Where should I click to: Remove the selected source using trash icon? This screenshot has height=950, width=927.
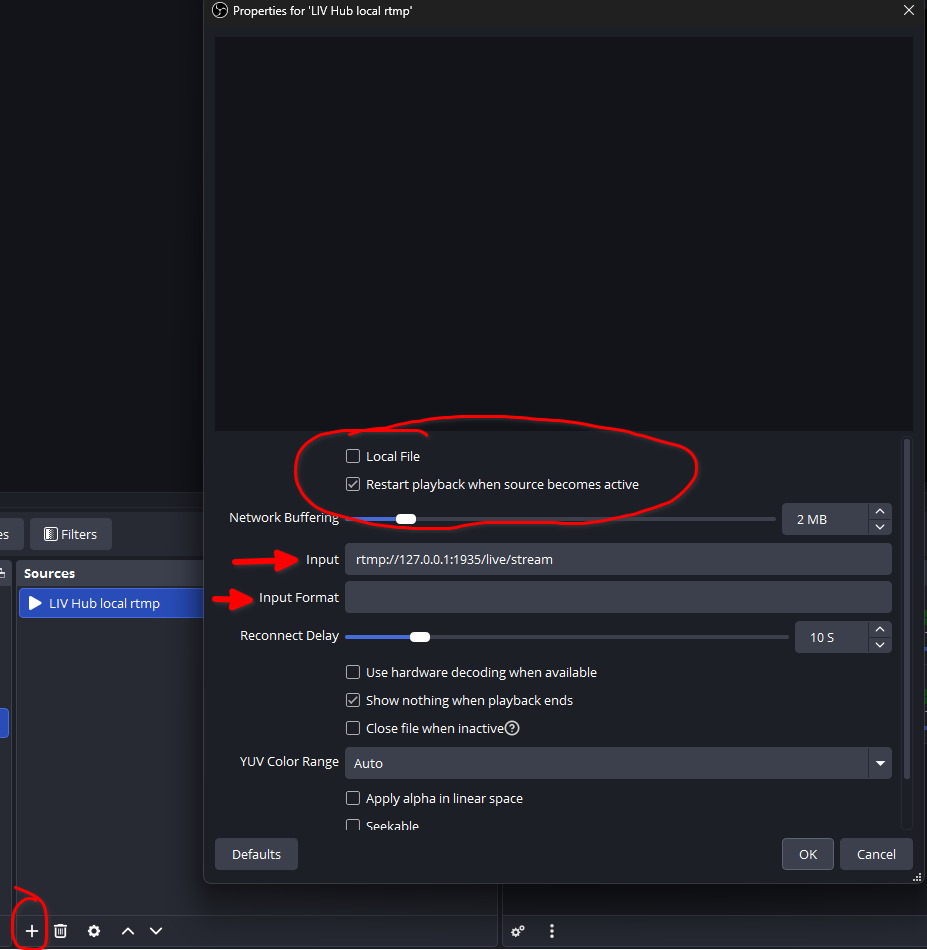[x=60, y=930]
